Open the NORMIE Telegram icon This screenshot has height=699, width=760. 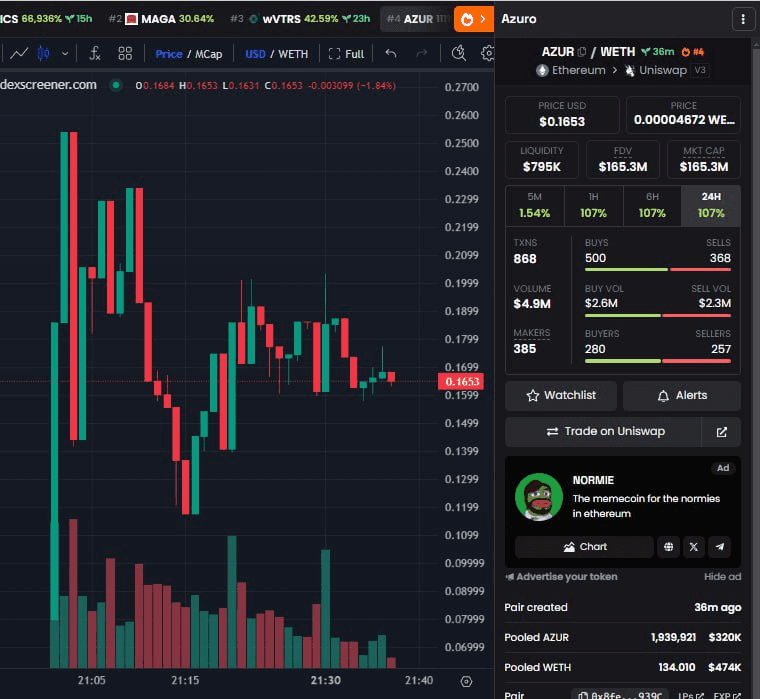719,547
